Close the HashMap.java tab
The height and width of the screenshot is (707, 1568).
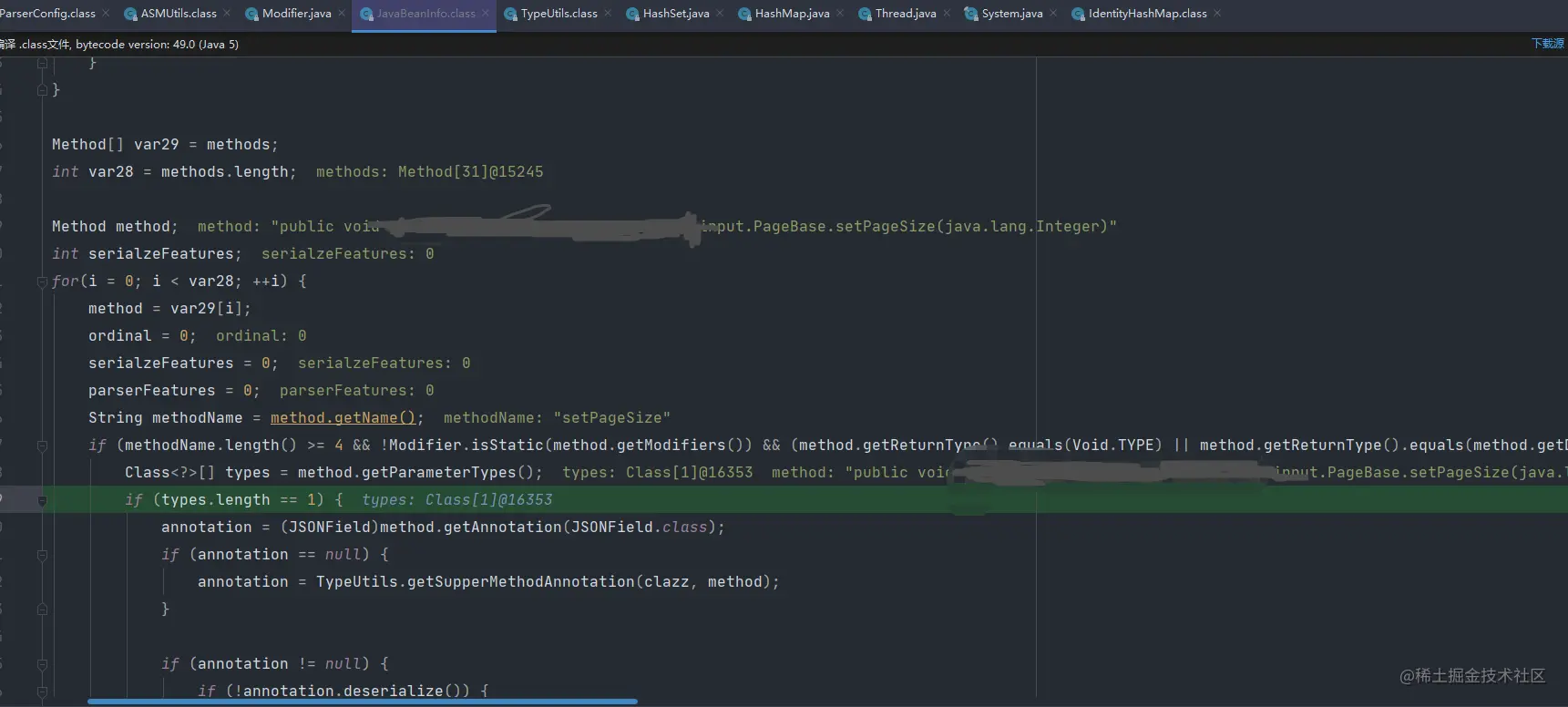click(840, 13)
